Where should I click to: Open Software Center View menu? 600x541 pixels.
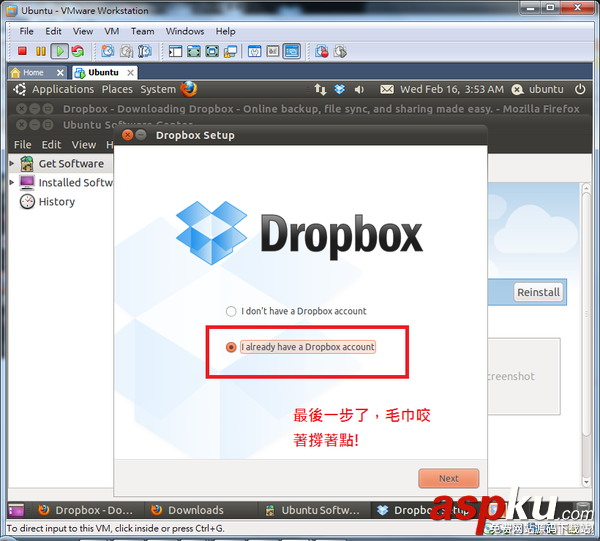[83, 145]
